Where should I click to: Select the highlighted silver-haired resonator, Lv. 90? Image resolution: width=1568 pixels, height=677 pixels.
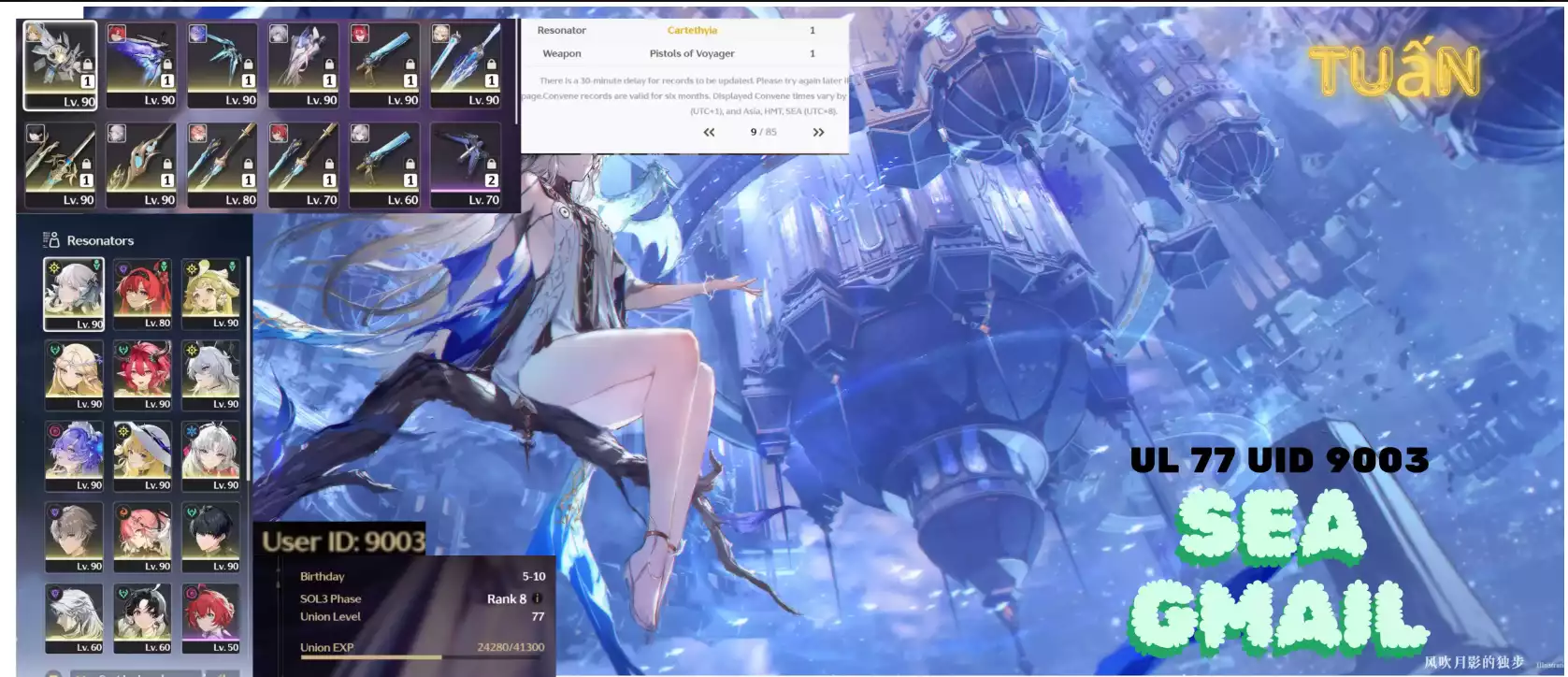click(x=74, y=295)
